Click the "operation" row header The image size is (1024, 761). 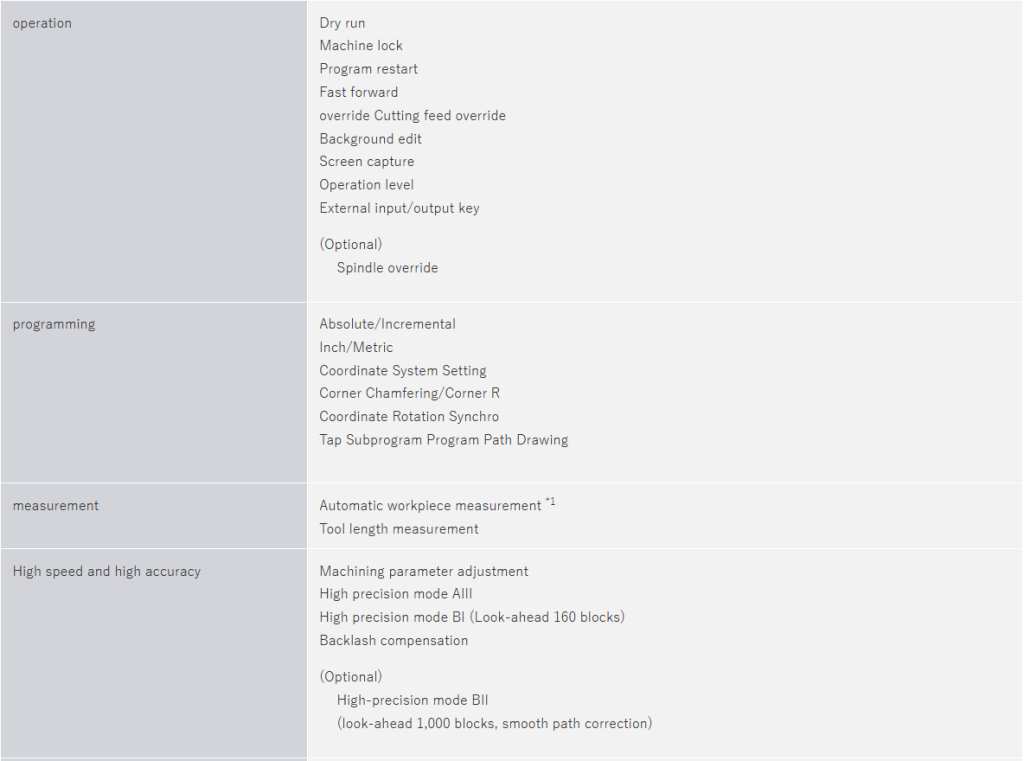click(x=42, y=23)
